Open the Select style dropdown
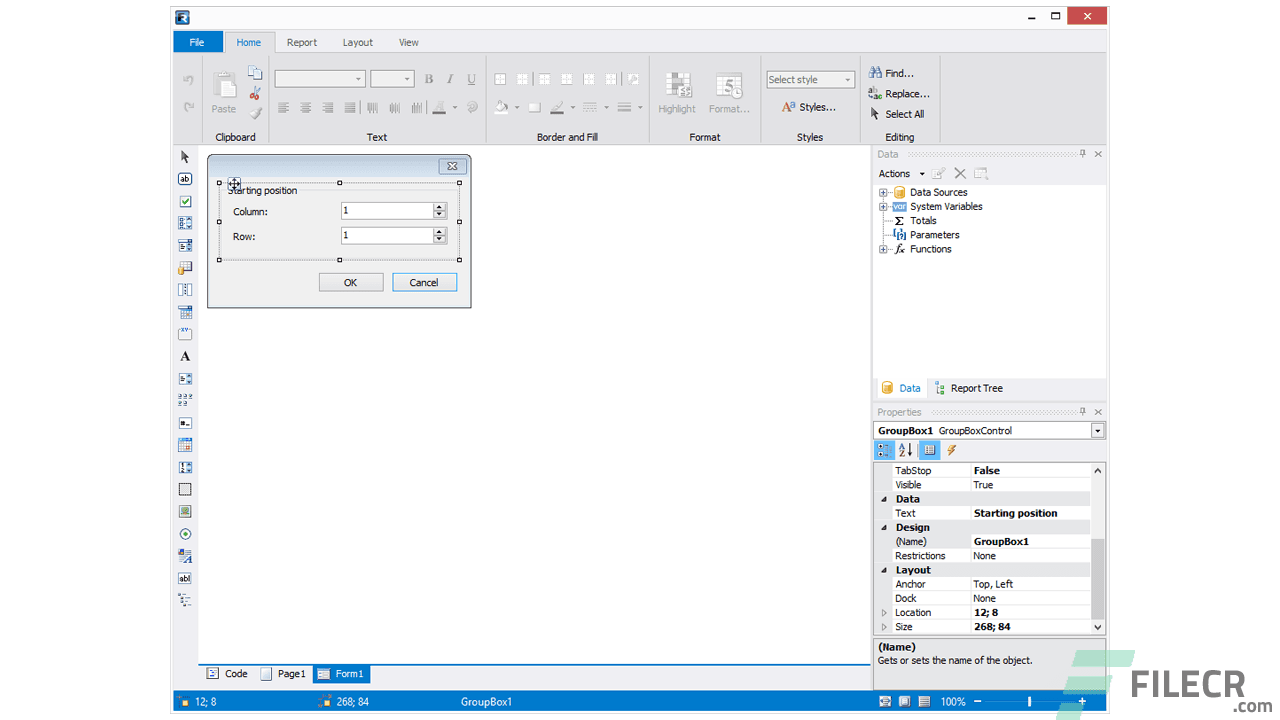Screen dimensions: 1280x720 (810, 80)
